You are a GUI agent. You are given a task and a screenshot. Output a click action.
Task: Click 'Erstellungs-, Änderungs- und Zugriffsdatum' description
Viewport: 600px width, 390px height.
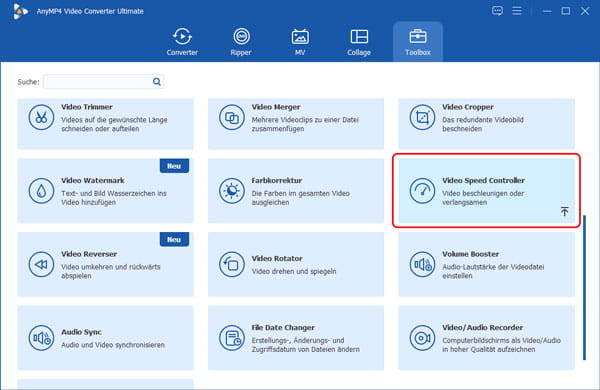point(305,345)
